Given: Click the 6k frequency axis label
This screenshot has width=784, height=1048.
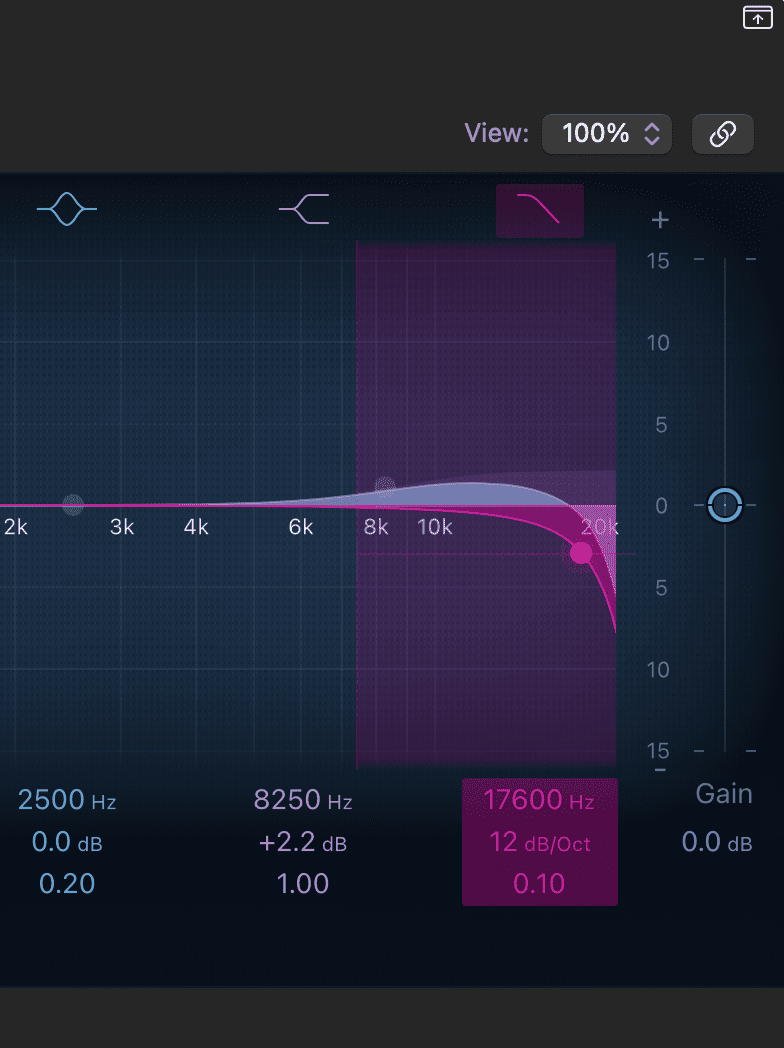Looking at the screenshot, I should click(x=301, y=527).
